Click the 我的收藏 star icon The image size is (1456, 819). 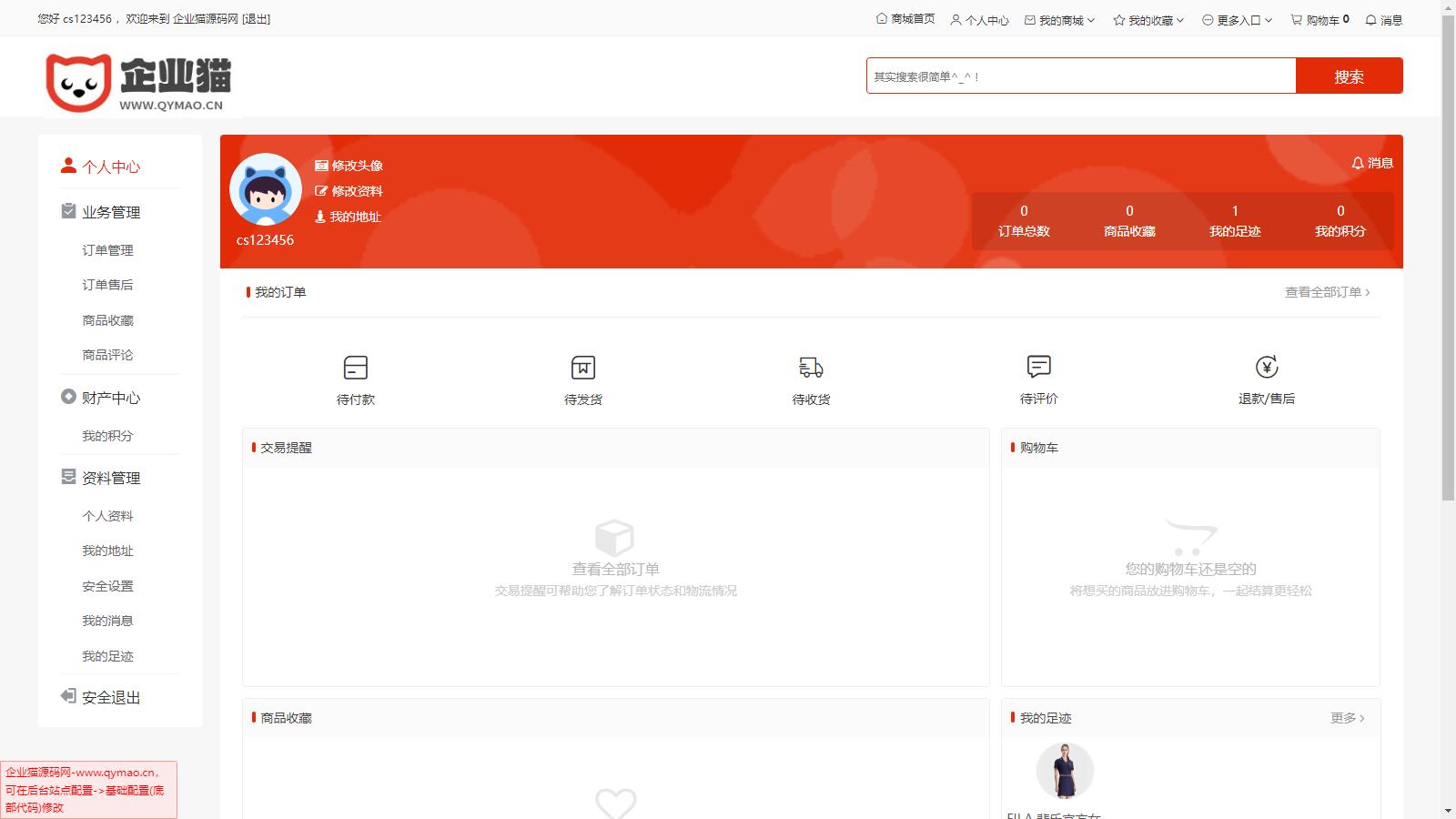pyautogui.click(x=1119, y=20)
